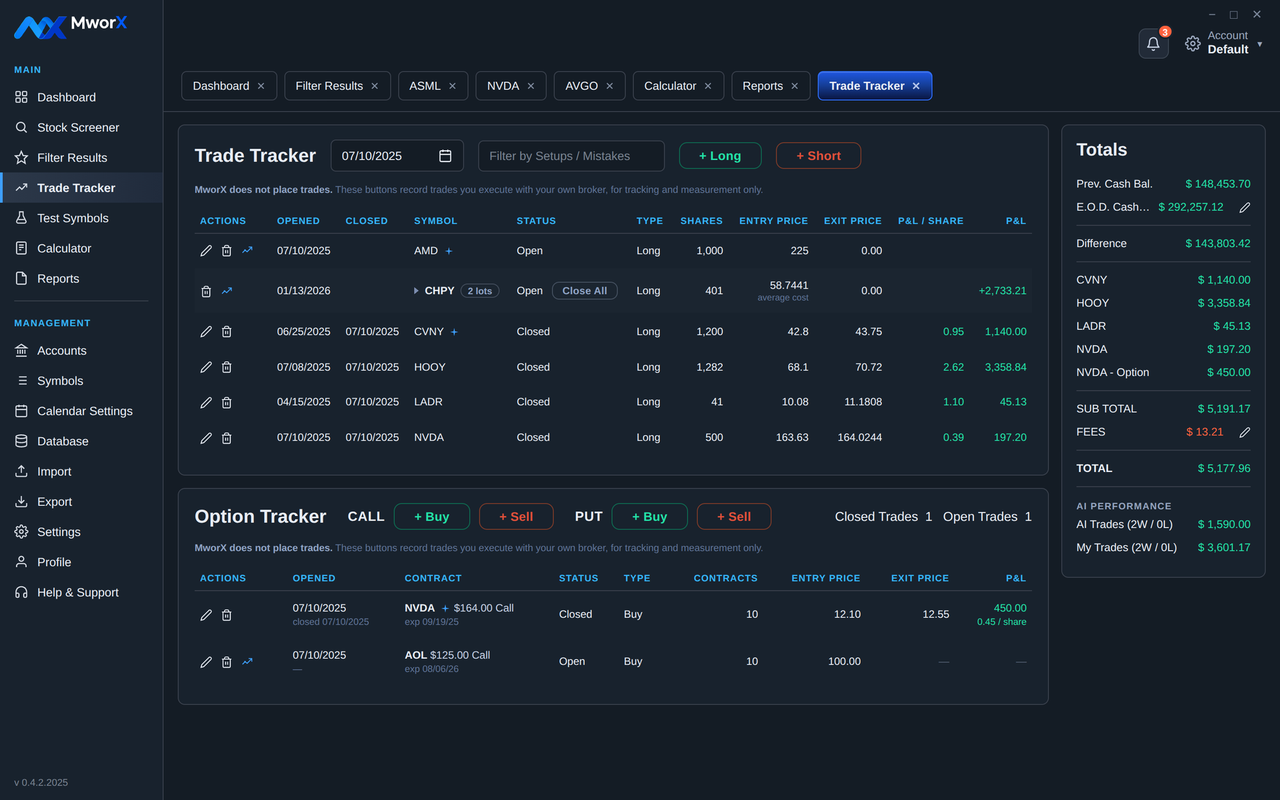Open chart for CHPY trade
Screen dimensions: 1280x800
pyautogui.click(x=227, y=291)
